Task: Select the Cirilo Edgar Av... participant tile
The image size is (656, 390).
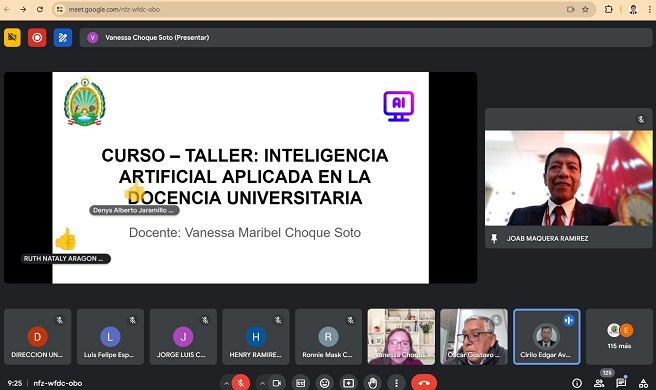Action: [x=547, y=337]
